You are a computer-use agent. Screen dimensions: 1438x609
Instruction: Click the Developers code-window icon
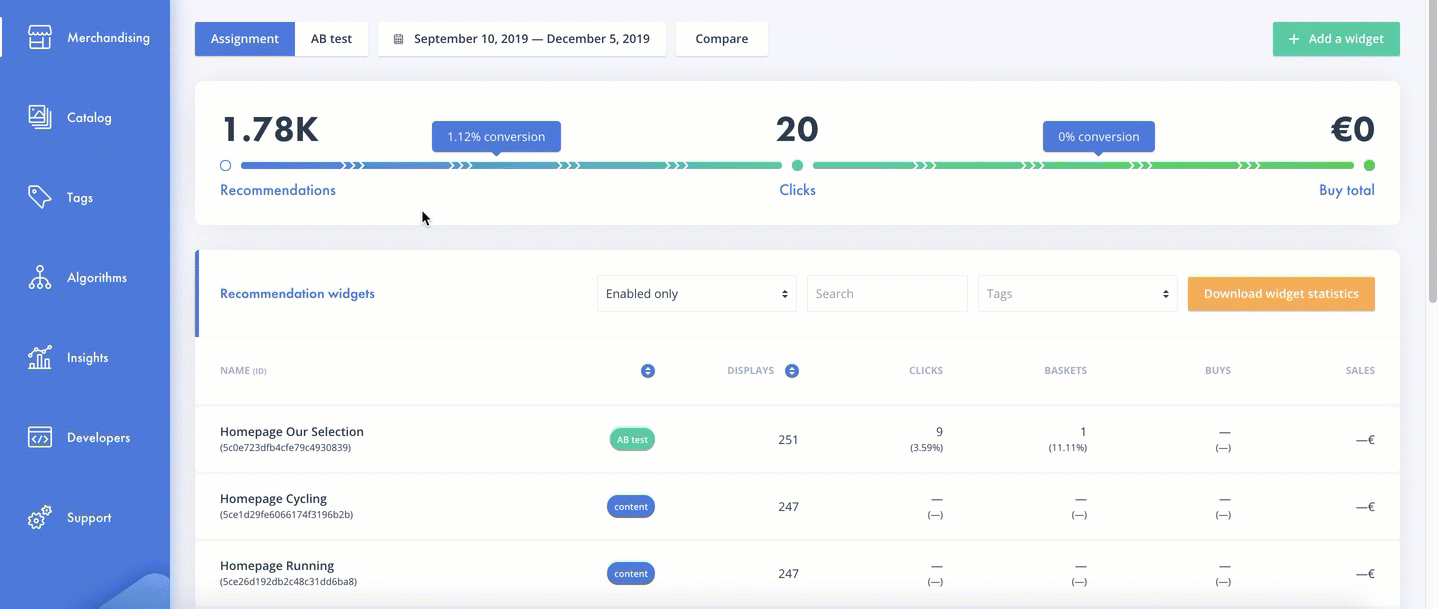tap(40, 437)
